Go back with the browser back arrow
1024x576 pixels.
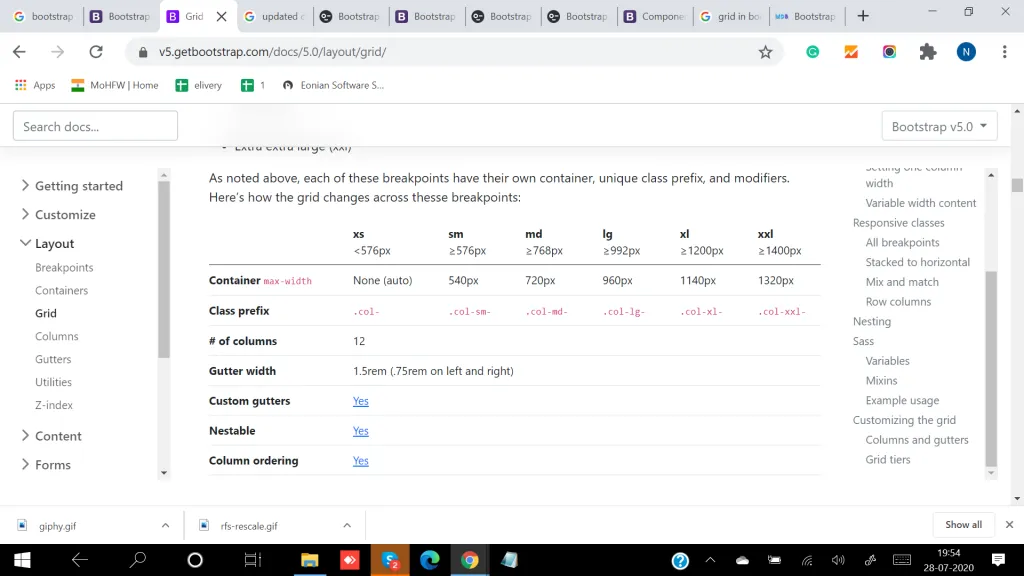pos(19,52)
